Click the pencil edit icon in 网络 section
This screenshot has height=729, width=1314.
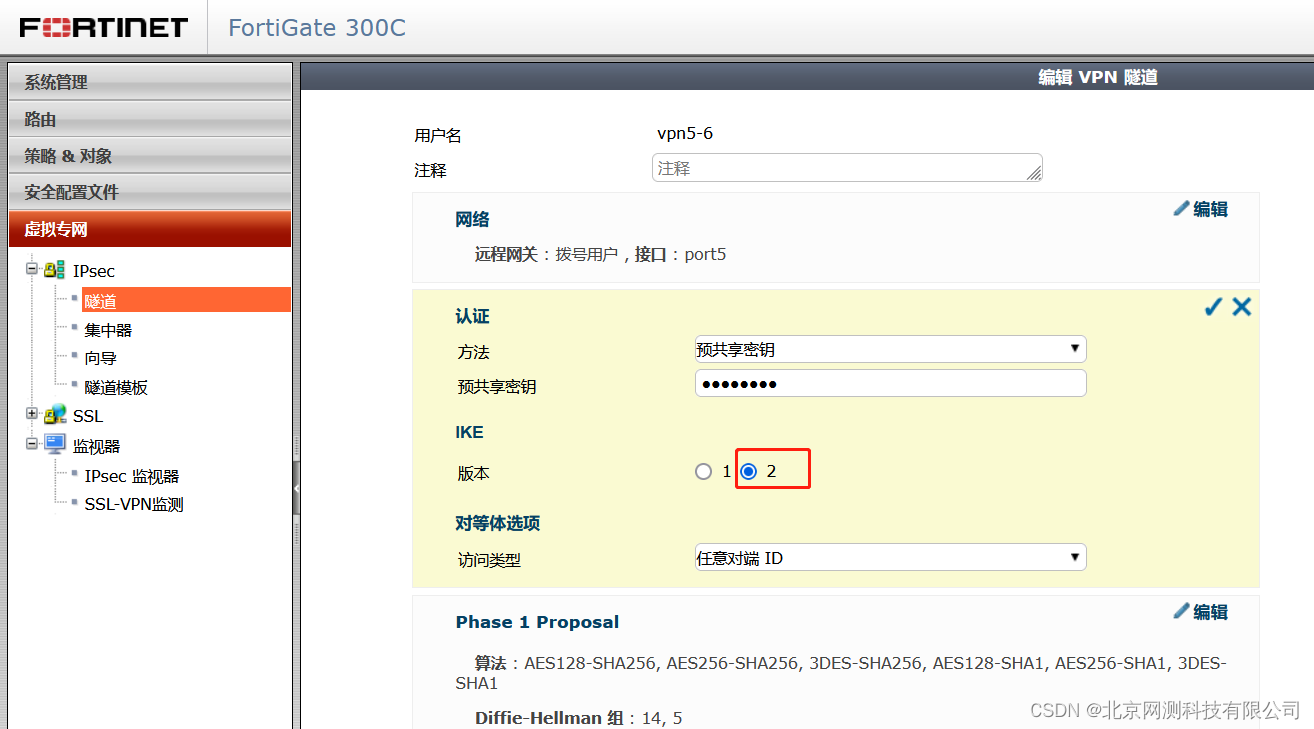coord(1182,208)
